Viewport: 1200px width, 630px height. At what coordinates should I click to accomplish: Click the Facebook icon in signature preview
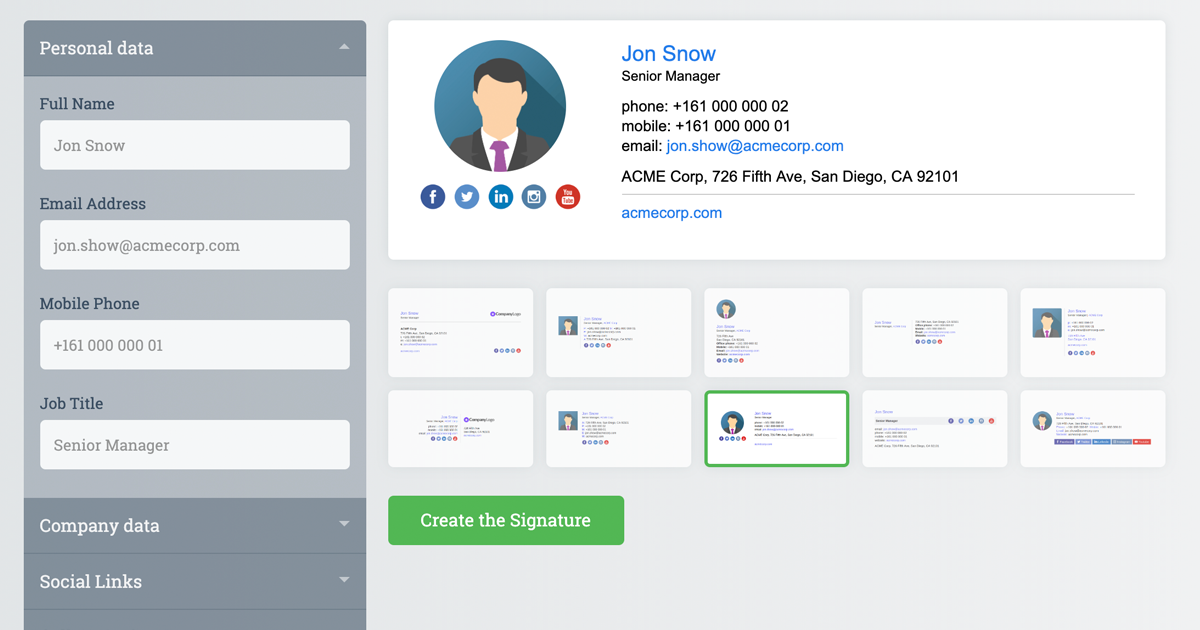click(x=432, y=197)
